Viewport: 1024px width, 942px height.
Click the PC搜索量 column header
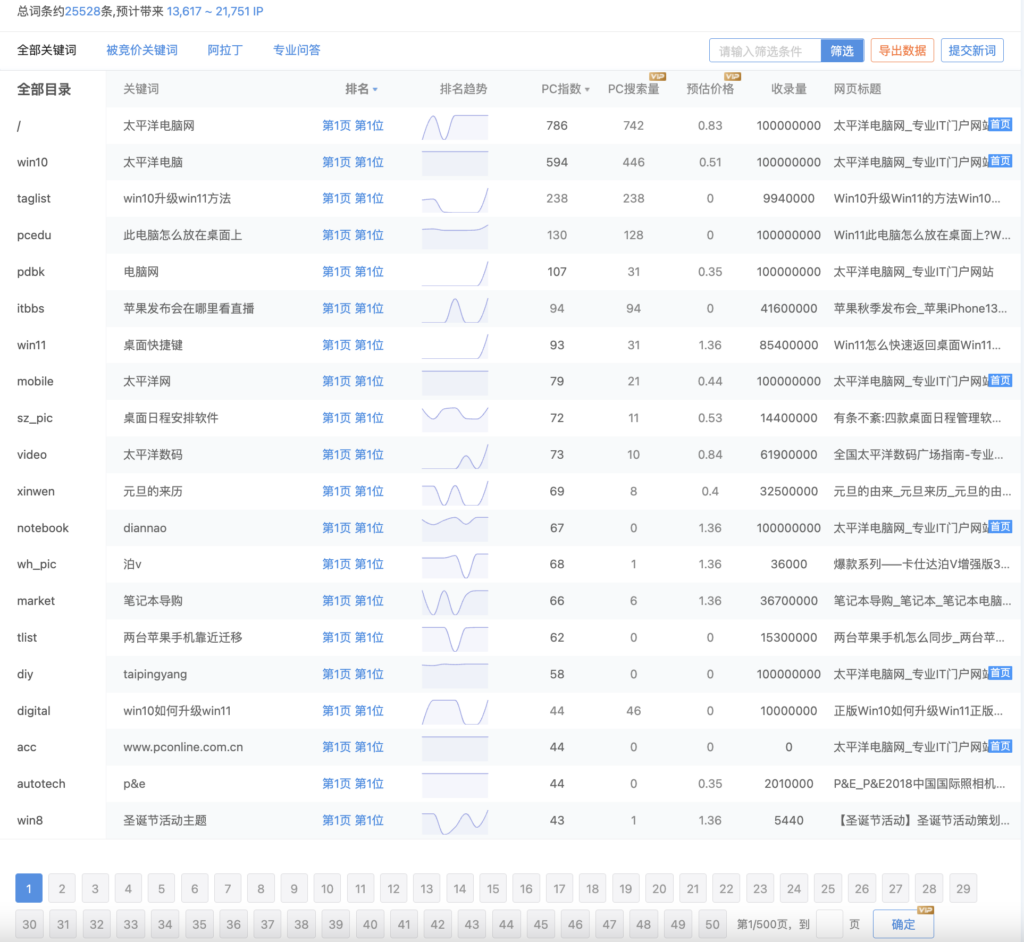point(633,89)
